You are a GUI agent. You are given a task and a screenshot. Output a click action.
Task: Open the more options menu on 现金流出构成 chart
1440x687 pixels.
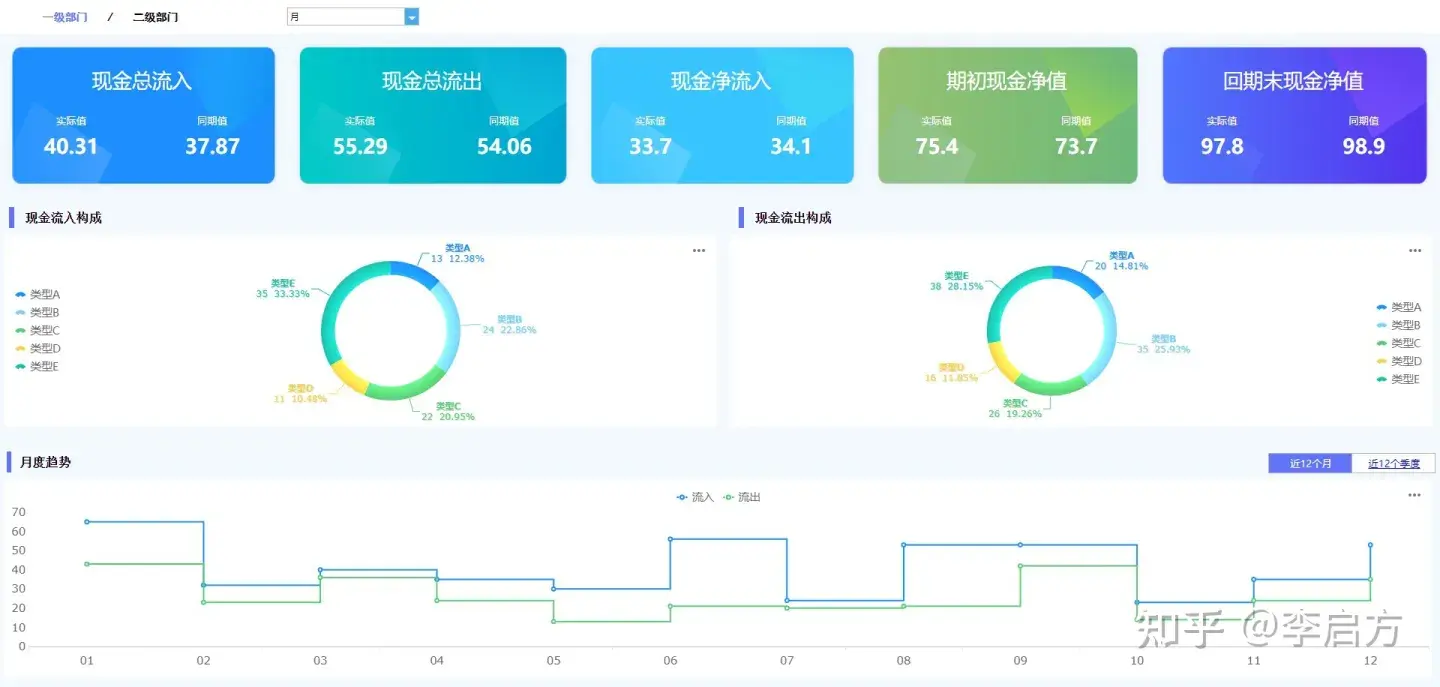click(1414, 250)
